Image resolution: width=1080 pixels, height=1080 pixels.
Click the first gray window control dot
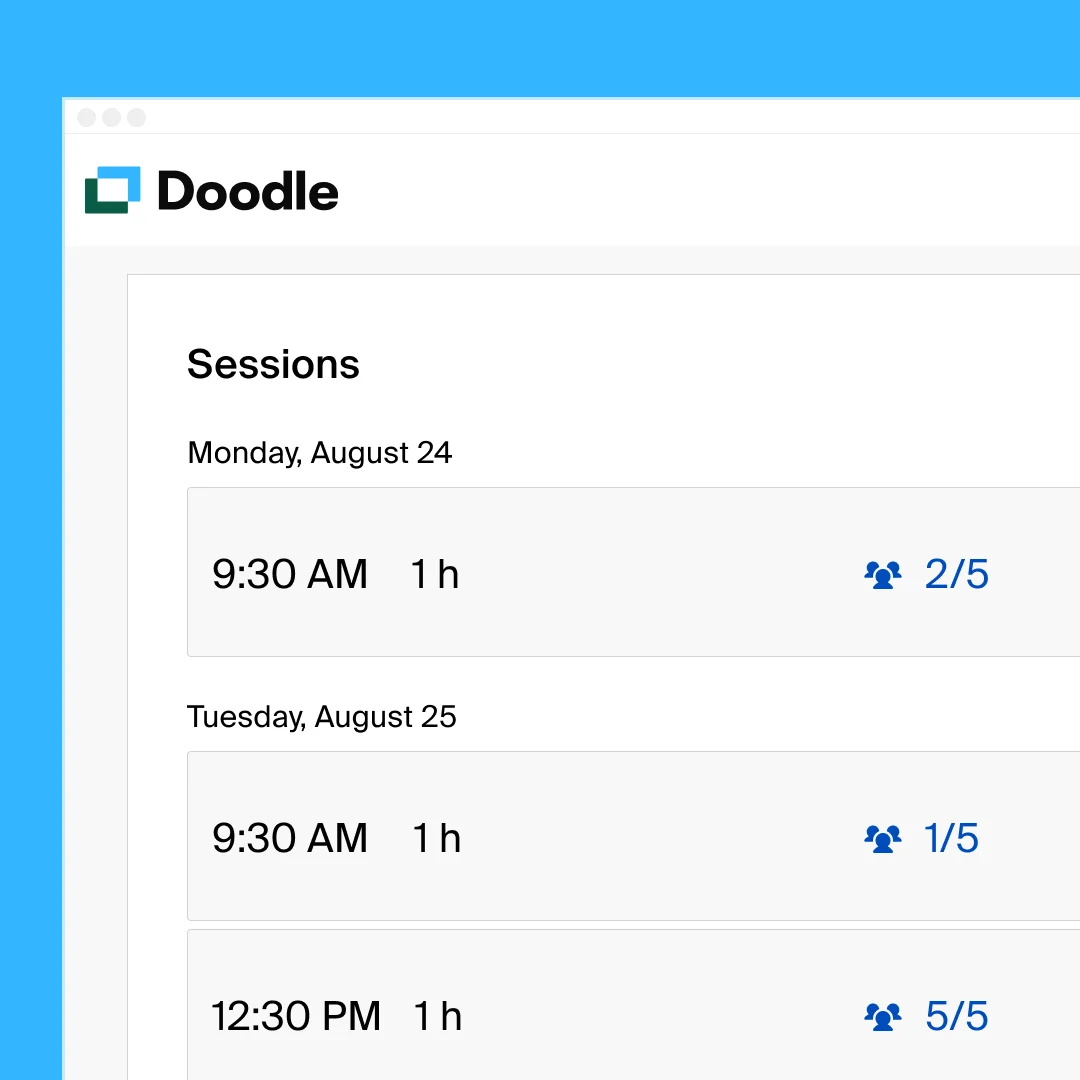pyautogui.click(x=87, y=118)
